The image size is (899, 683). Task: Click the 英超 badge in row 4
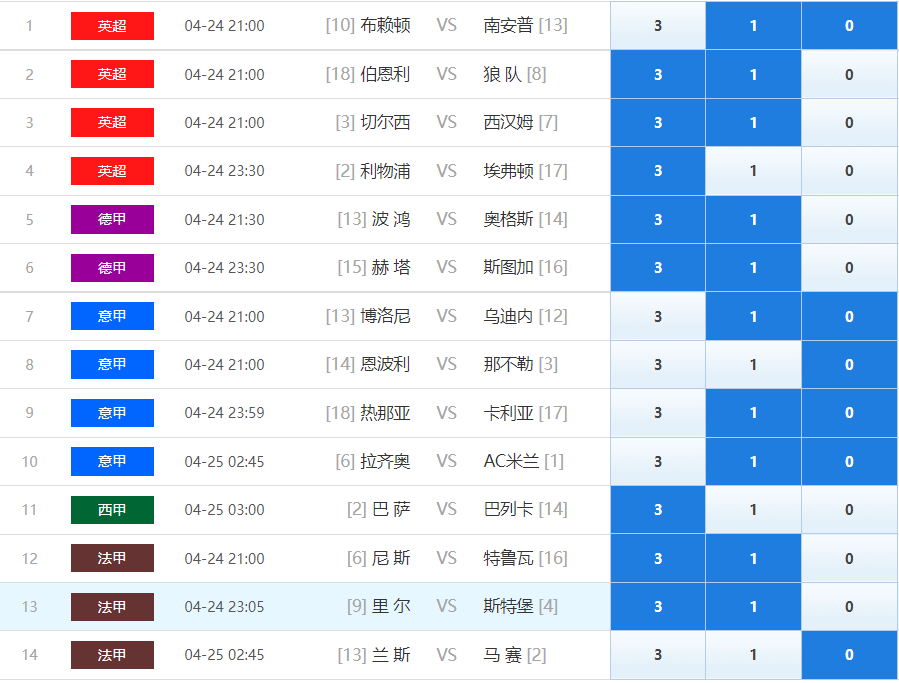point(112,171)
